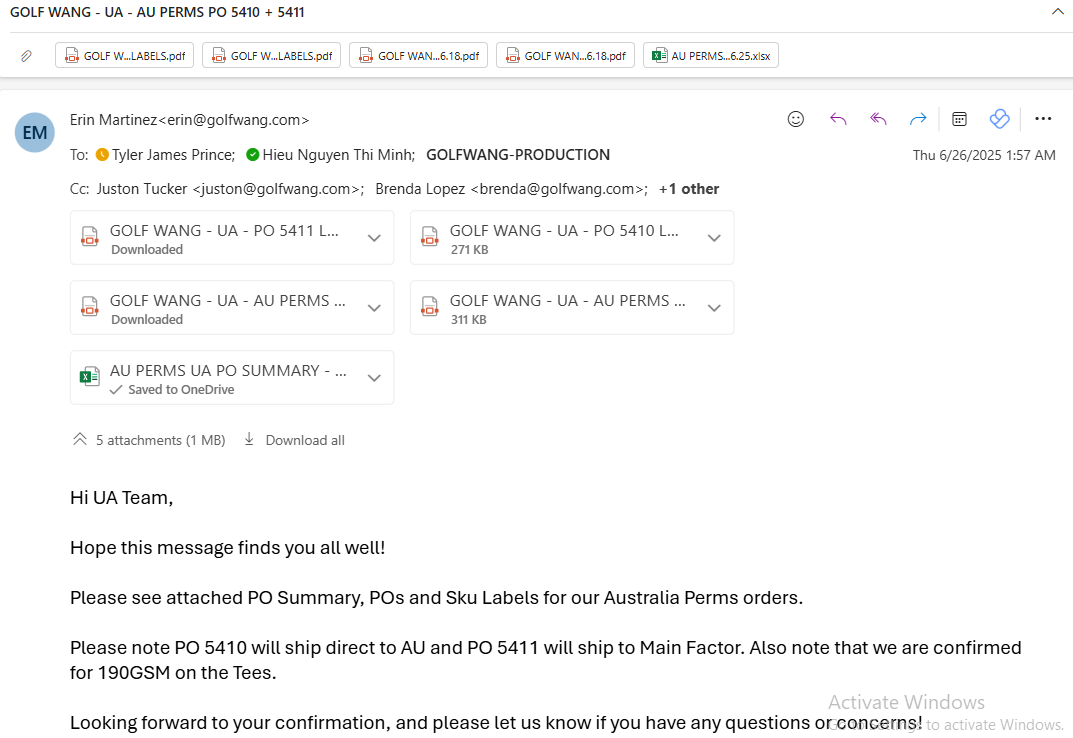This screenshot has width=1073, height=738.
Task: Select recipient Tyler James Prince
Action: click(x=173, y=155)
